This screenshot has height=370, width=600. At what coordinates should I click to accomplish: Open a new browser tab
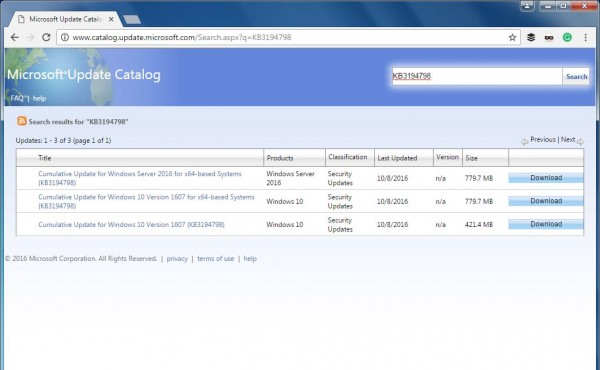(132, 19)
